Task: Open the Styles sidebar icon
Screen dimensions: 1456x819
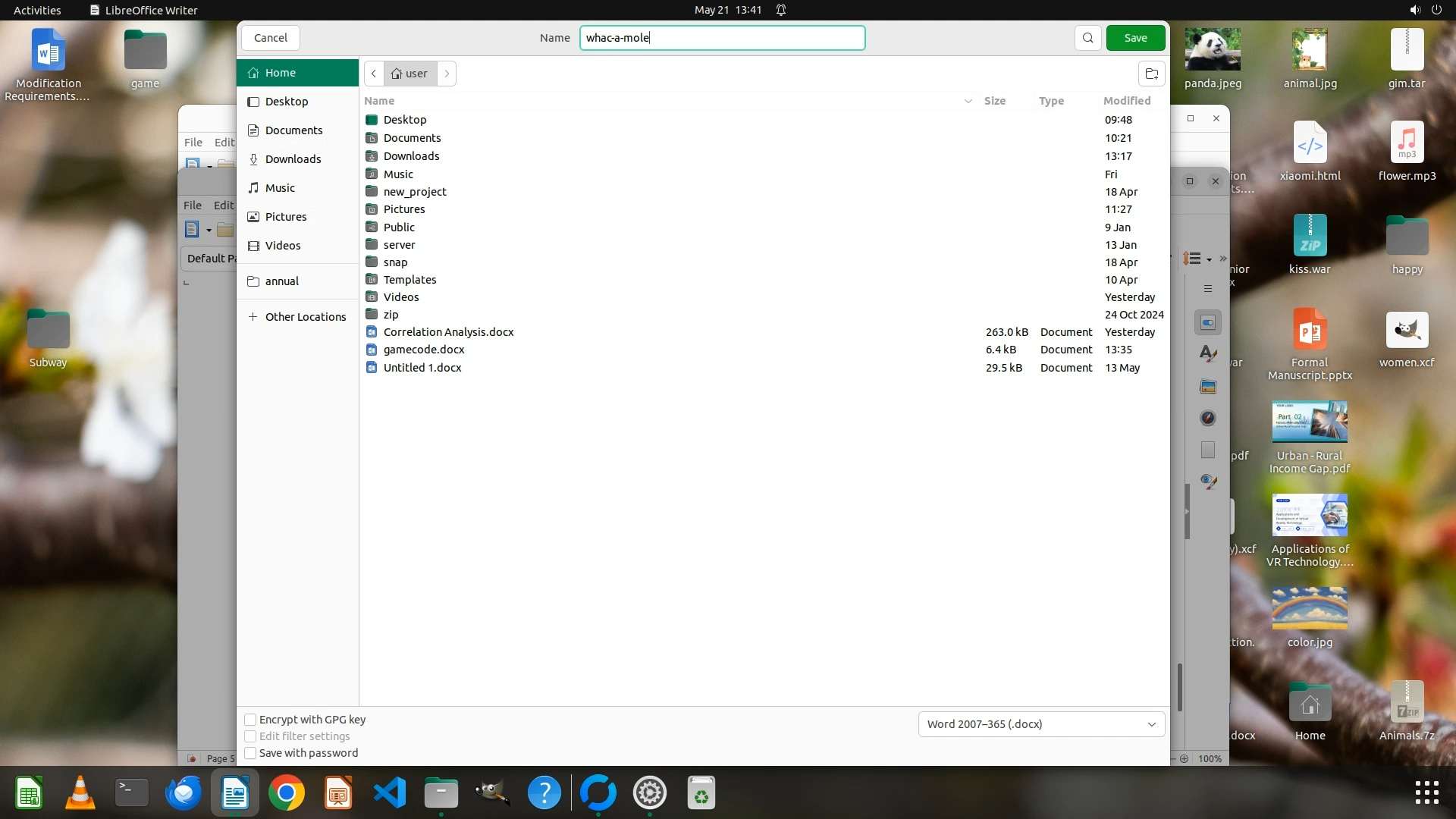Action: click(x=1208, y=354)
